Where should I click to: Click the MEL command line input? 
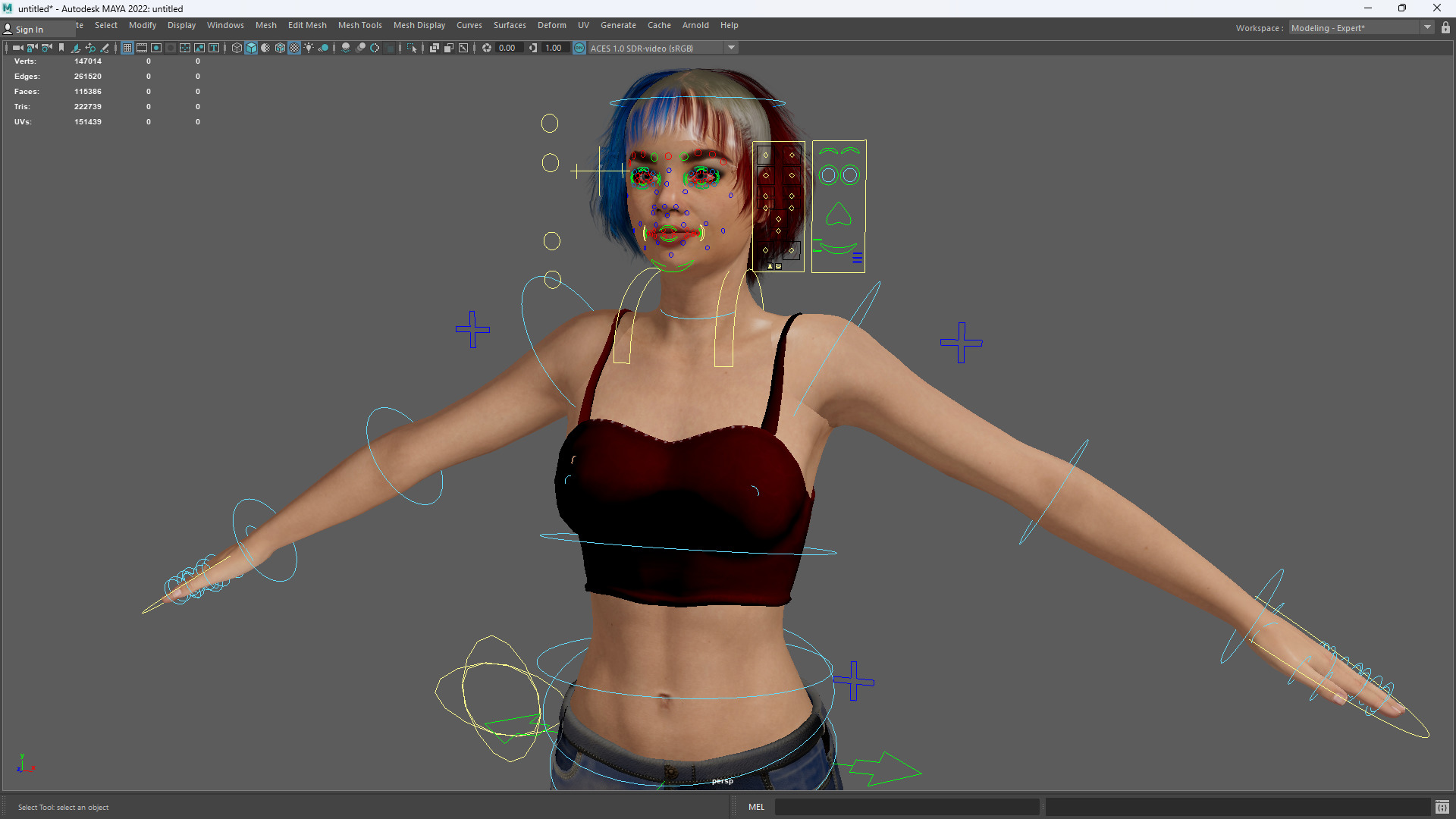coord(907,807)
